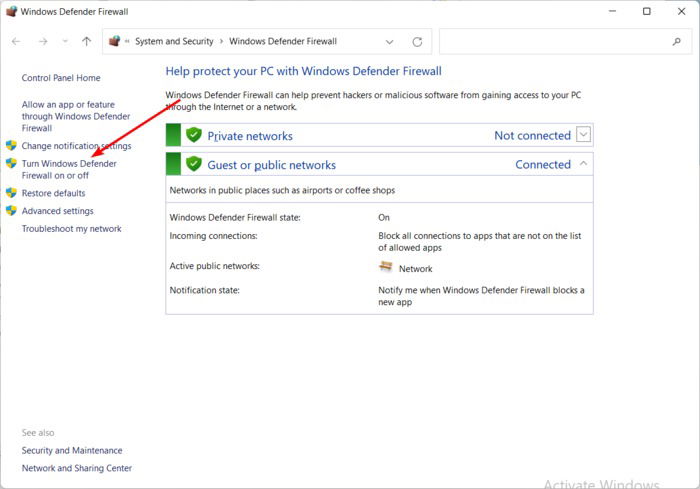
Task: Focus the Control Panel search box
Action: [565, 42]
